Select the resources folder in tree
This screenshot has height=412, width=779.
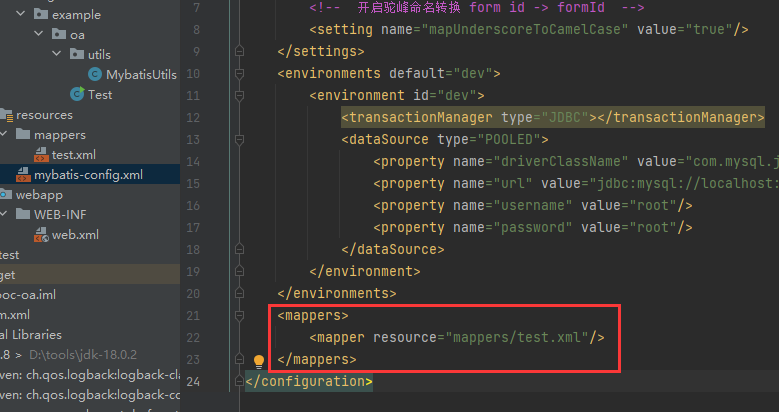pos(44,115)
